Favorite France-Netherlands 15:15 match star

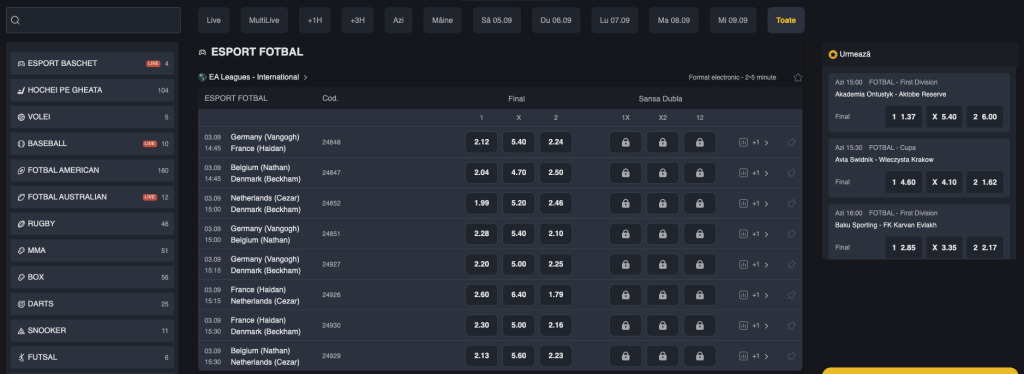[x=791, y=295]
